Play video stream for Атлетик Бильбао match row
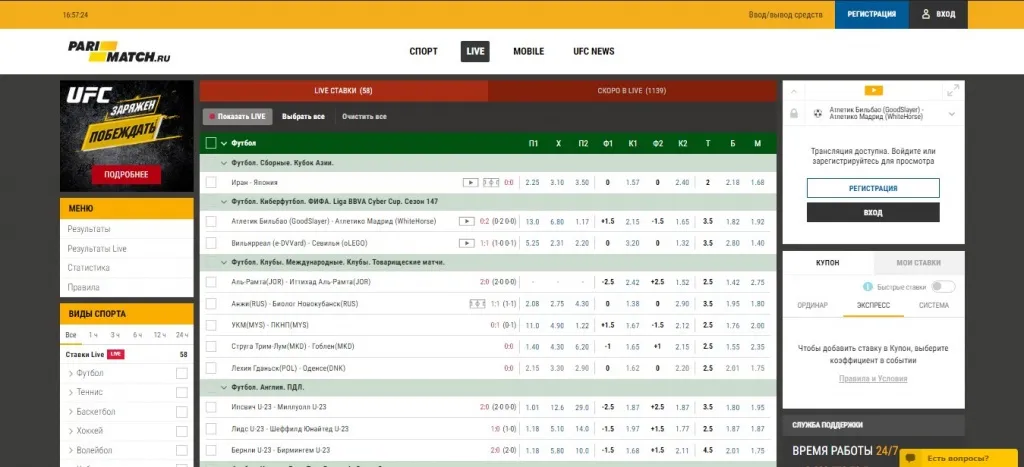The width and height of the screenshot is (1024, 467). 466,221
